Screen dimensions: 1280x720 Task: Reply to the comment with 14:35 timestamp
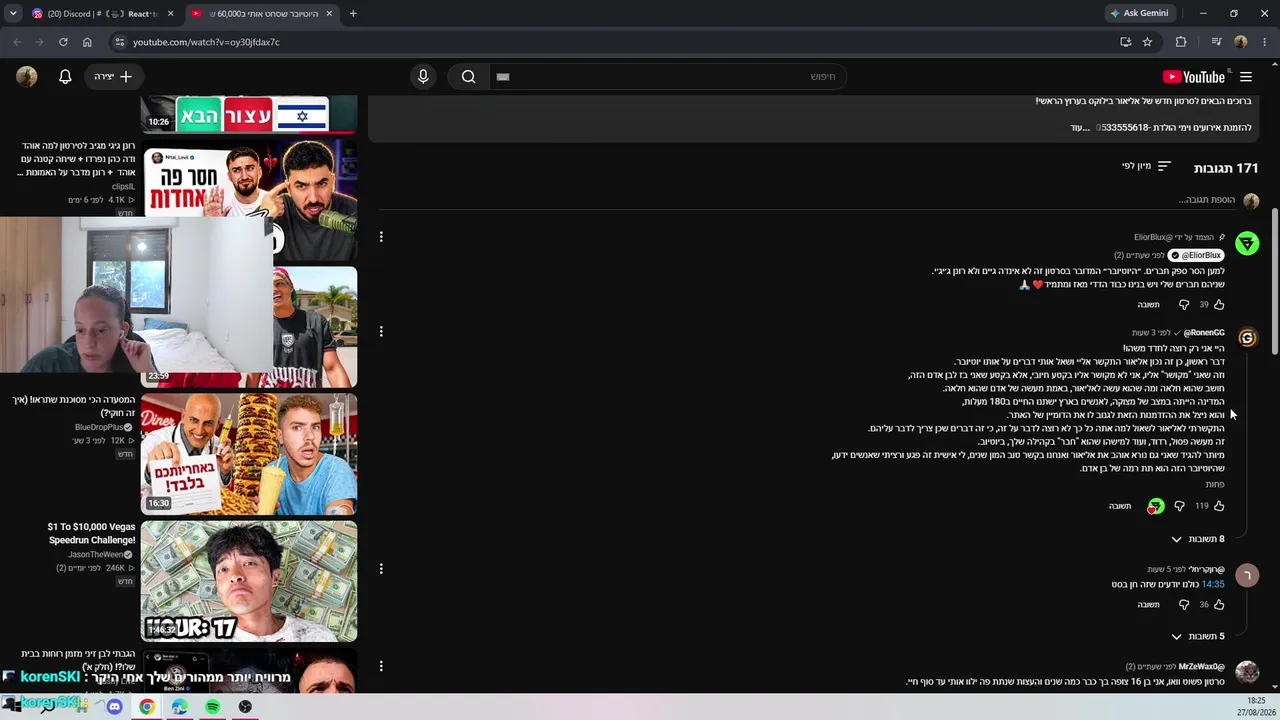click(1148, 604)
